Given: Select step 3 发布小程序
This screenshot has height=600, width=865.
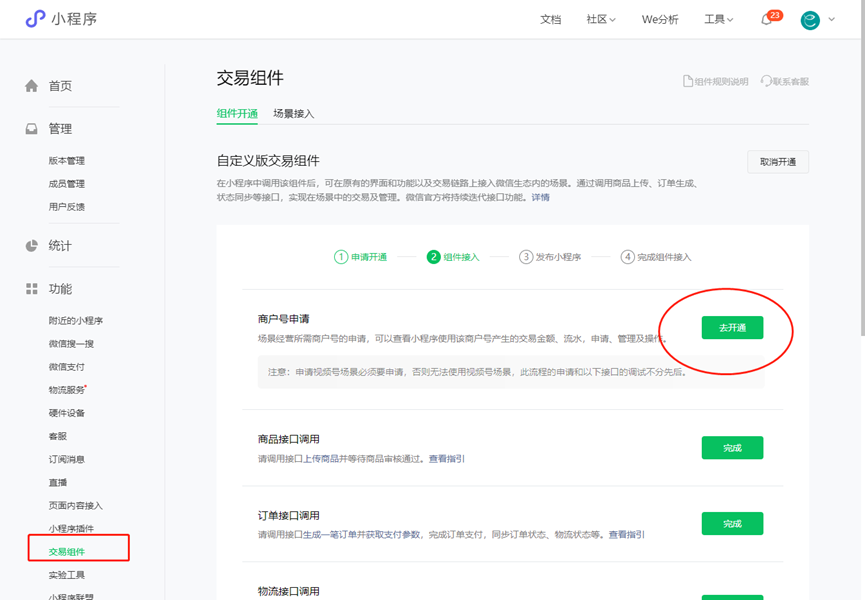Looking at the screenshot, I should (x=550, y=257).
